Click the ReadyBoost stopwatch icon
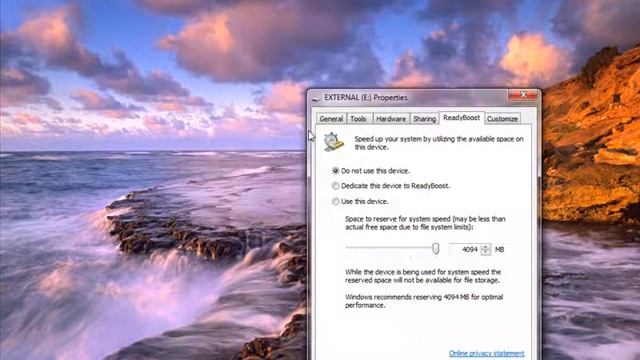 [x=333, y=142]
